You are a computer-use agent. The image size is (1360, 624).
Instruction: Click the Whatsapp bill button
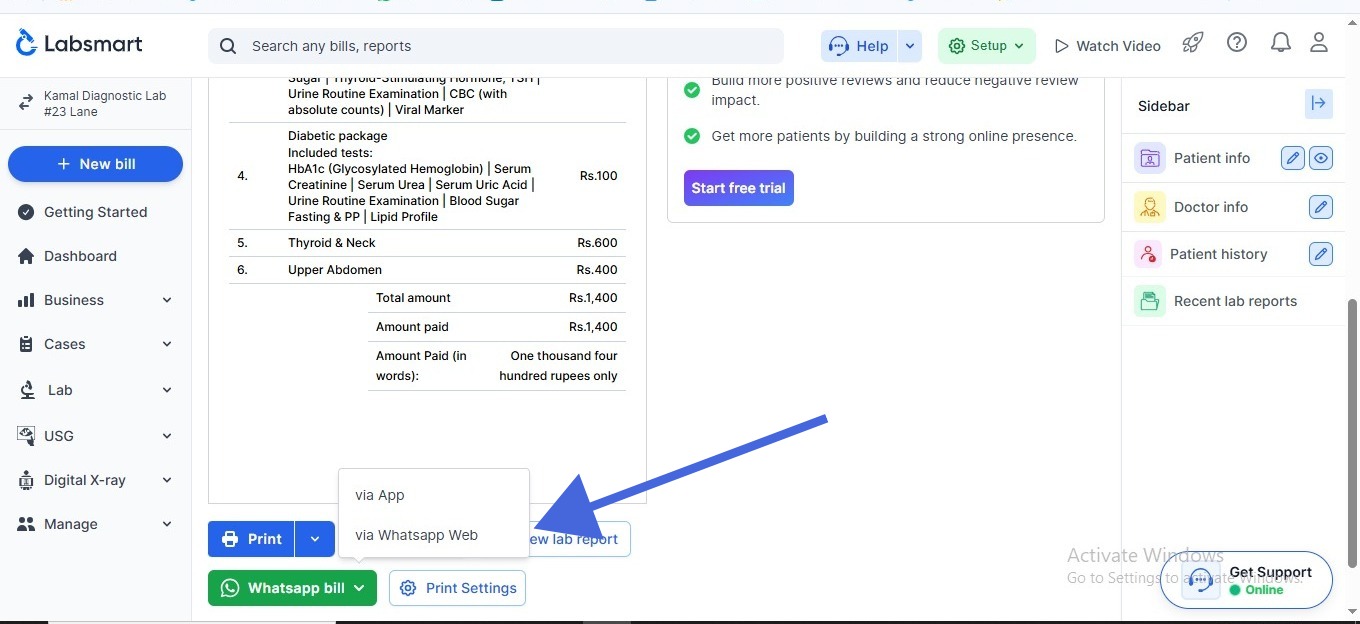coord(292,588)
